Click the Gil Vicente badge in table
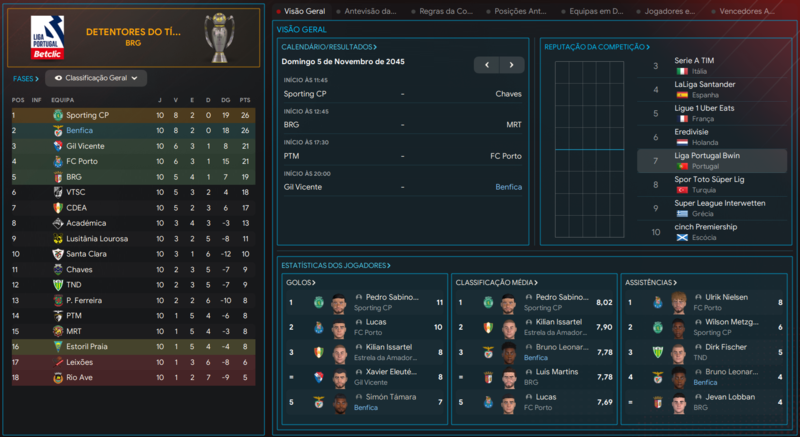This screenshot has height=437, width=800. coord(58,146)
